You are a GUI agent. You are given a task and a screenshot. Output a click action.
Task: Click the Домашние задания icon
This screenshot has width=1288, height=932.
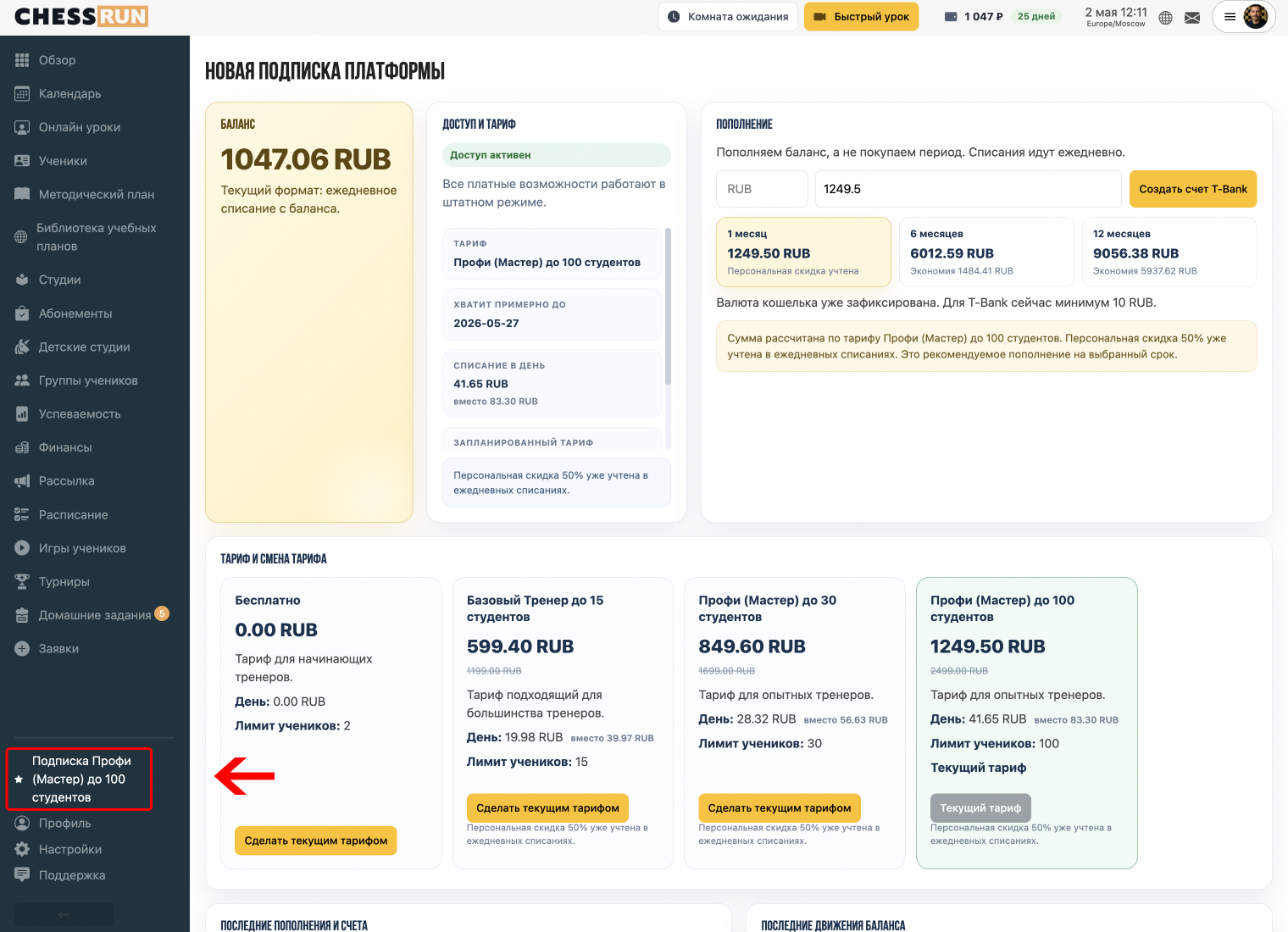[x=22, y=615]
